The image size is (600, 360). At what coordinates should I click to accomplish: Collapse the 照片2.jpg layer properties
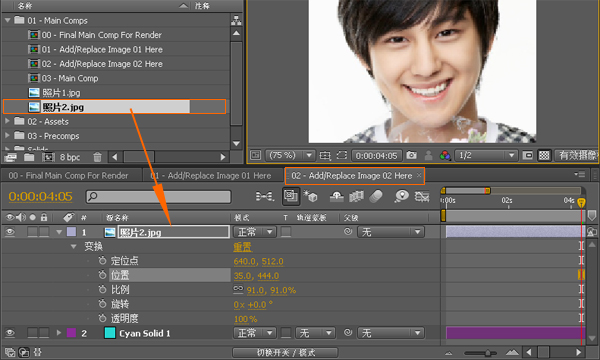pos(59,232)
